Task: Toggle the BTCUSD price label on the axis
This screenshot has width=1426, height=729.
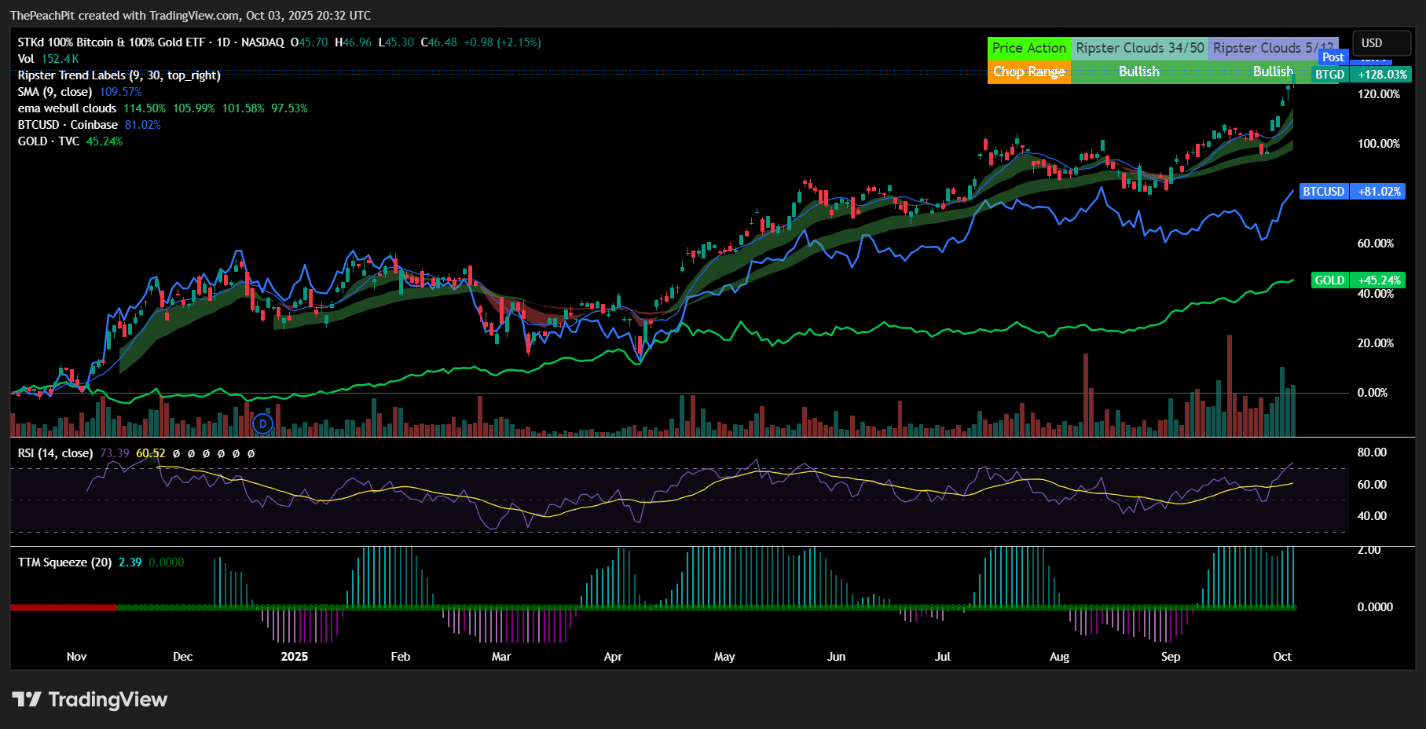Action: pyautogui.click(x=1324, y=191)
